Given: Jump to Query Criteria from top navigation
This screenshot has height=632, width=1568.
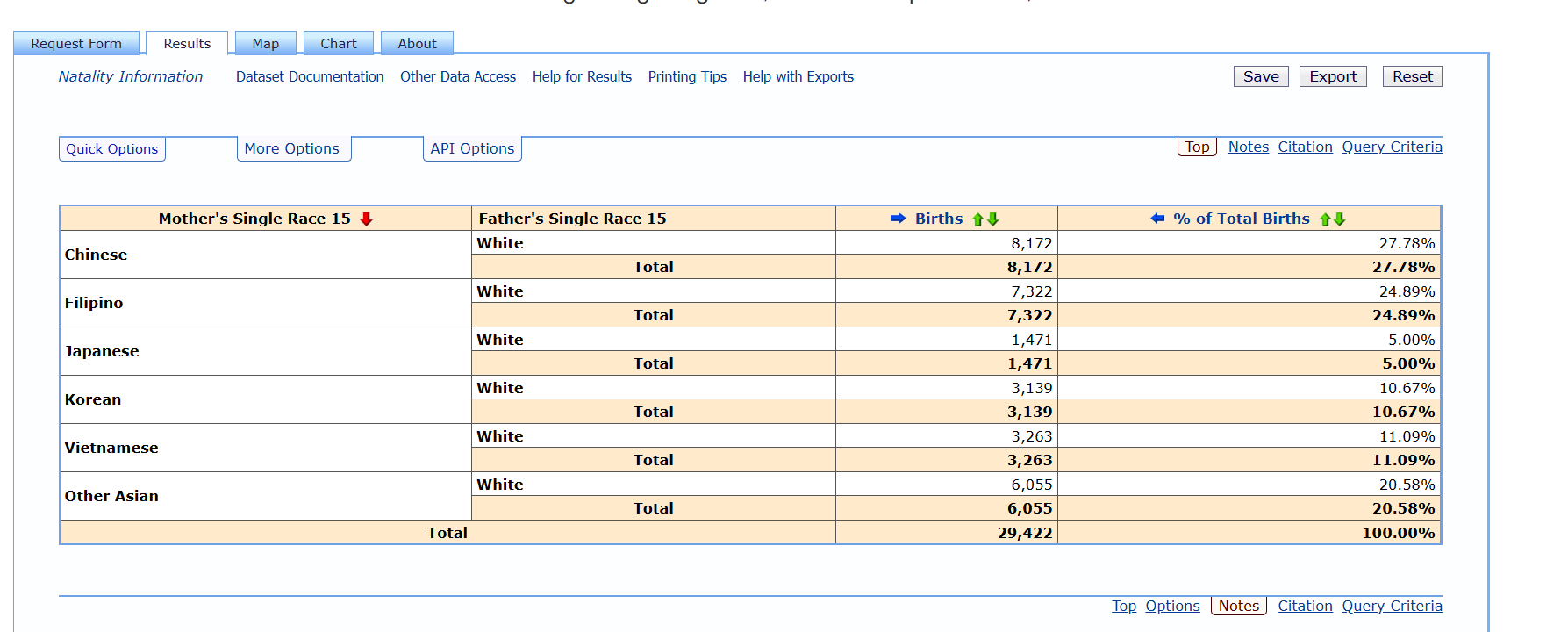Looking at the screenshot, I should (x=1392, y=147).
